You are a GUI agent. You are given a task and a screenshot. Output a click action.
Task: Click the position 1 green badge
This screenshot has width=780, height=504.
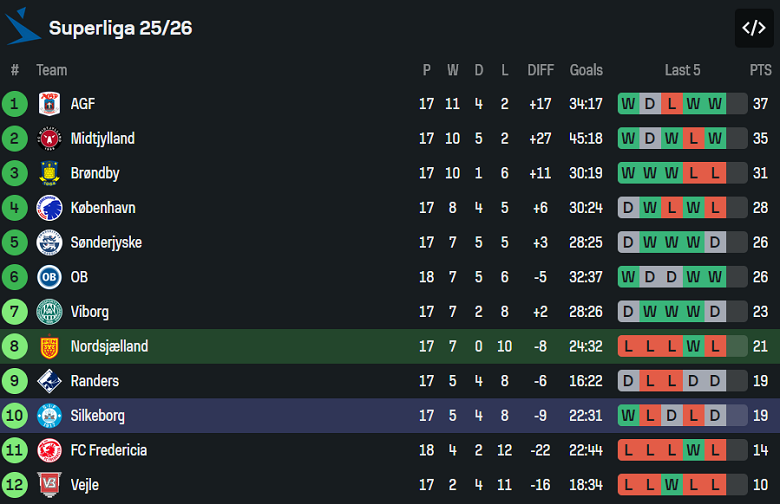click(x=15, y=104)
